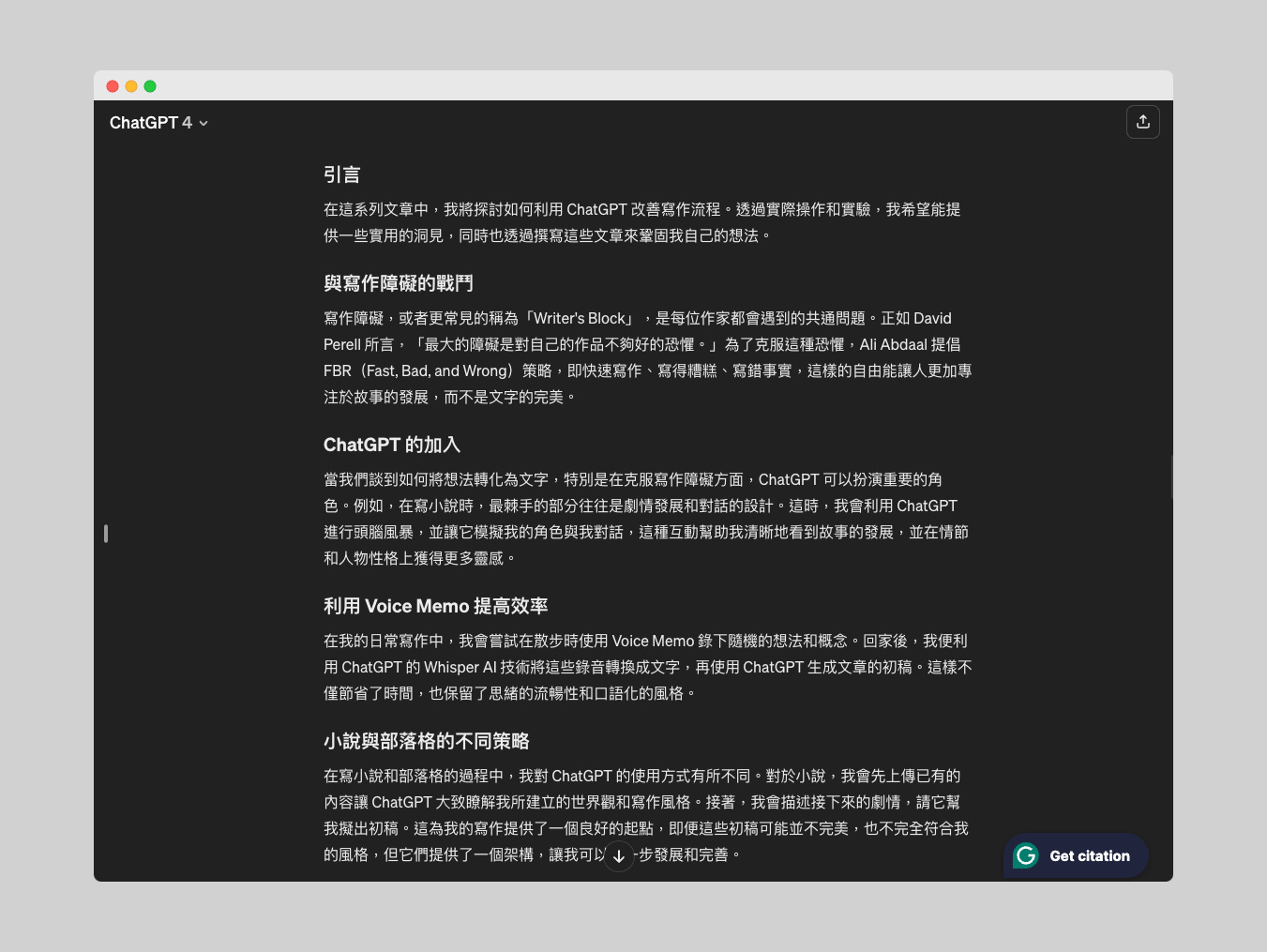Image resolution: width=1267 pixels, height=952 pixels.
Task: Minimize the window with the yellow traffic light
Action: (x=131, y=86)
